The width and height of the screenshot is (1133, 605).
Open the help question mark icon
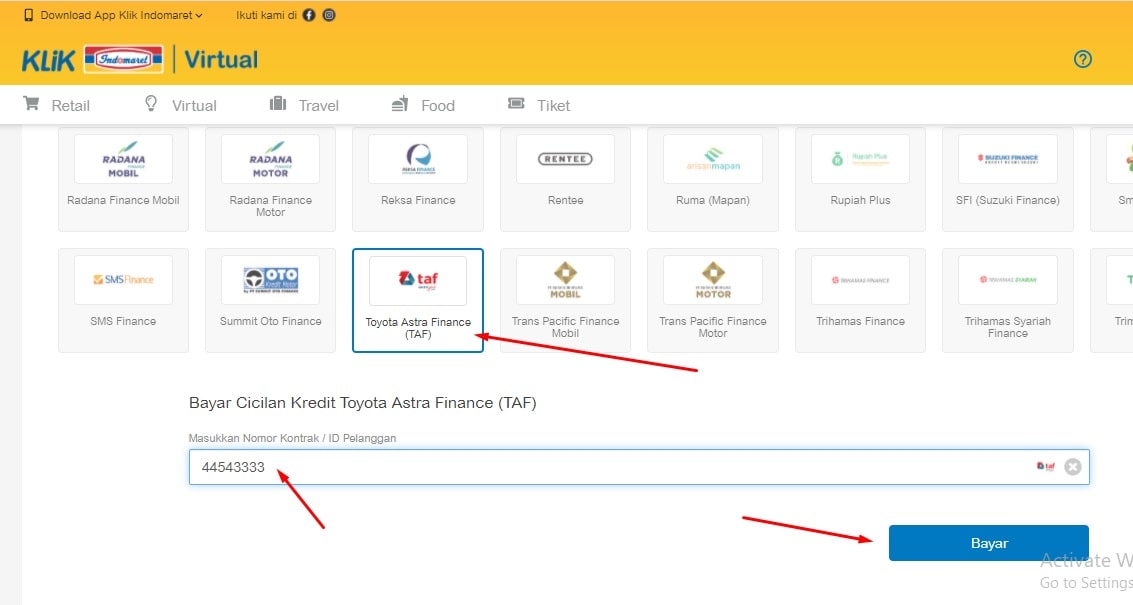[1082, 59]
